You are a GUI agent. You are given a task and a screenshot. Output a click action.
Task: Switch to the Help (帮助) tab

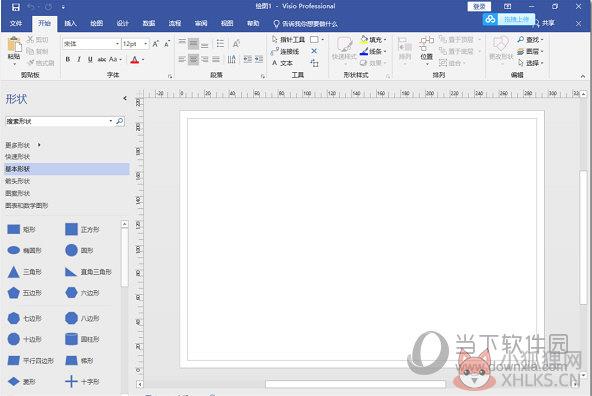pos(253,23)
